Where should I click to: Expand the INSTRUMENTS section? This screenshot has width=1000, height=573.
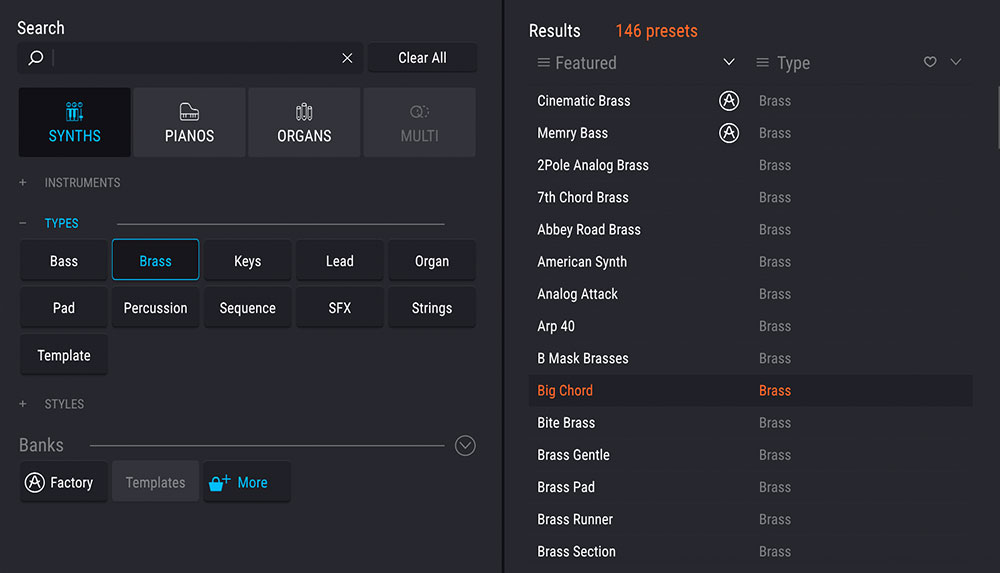point(23,183)
